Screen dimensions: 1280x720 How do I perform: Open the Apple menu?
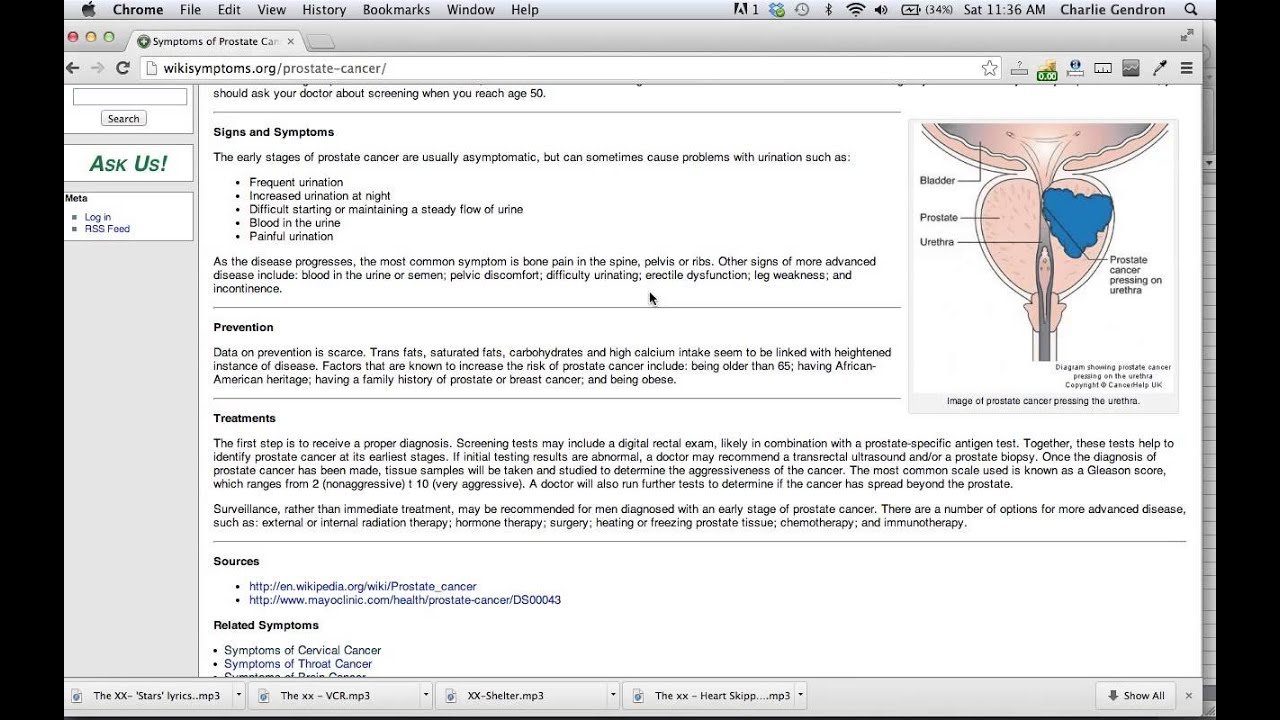coord(88,10)
